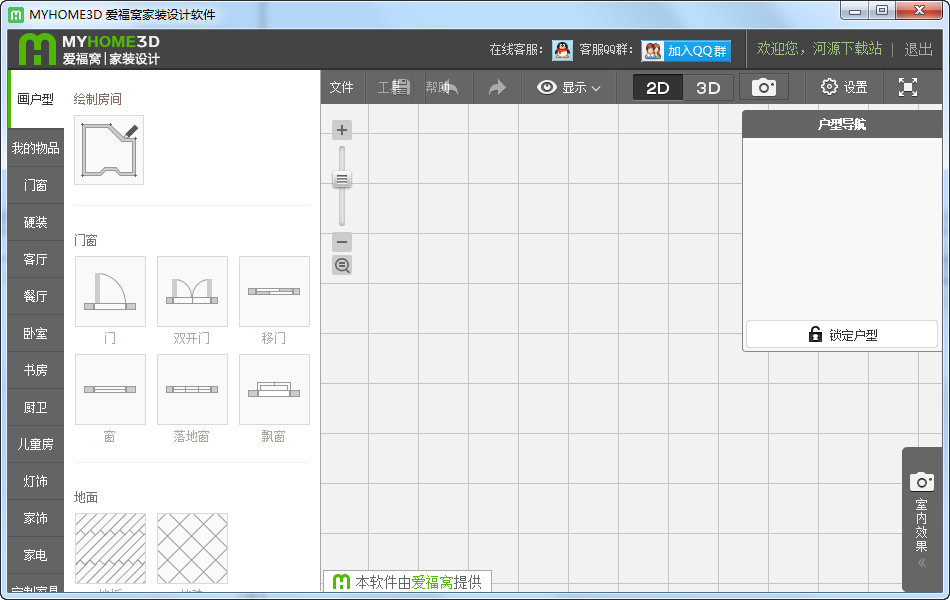Click the zoom in plus button
This screenshot has height=600, width=950.
tap(342, 130)
